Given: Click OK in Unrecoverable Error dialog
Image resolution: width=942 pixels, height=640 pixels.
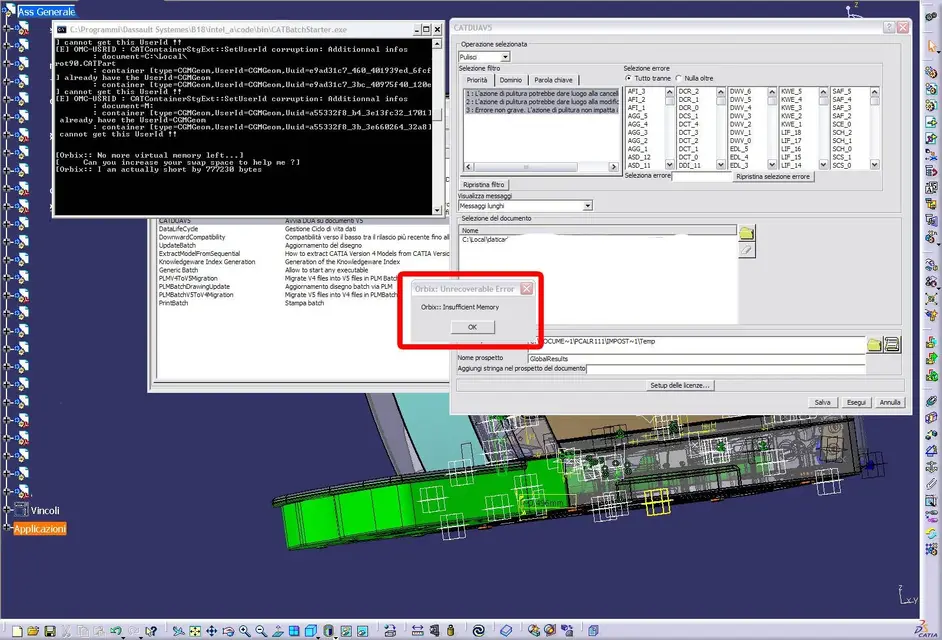Looking at the screenshot, I should [472, 327].
